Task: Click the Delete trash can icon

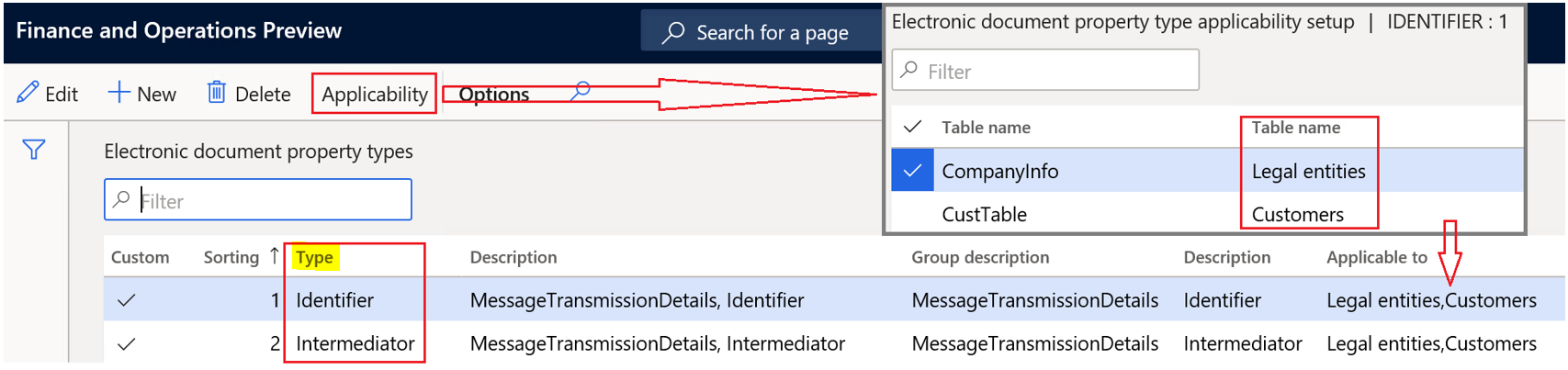Action: (216, 92)
